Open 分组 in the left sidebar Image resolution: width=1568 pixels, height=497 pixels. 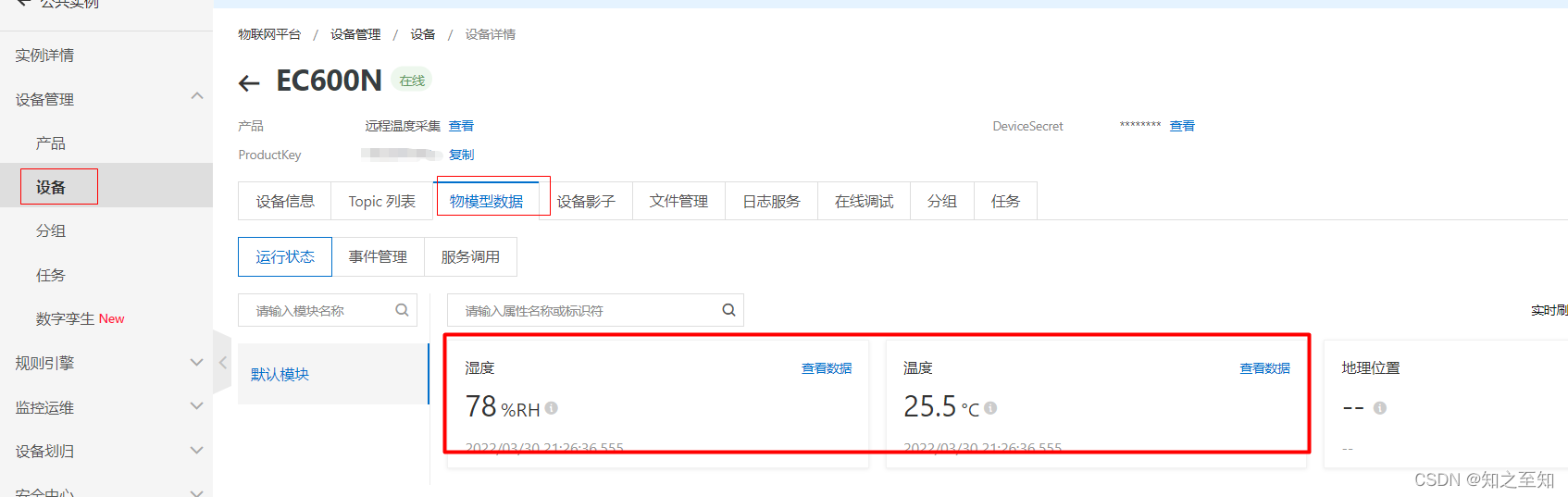[51, 231]
